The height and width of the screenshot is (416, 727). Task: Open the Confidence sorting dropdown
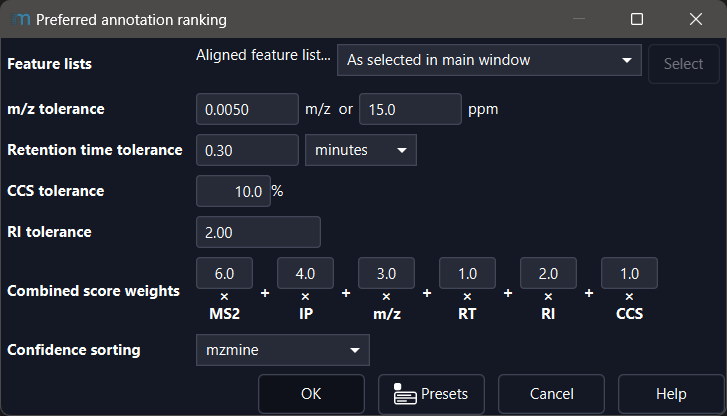[282, 350]
